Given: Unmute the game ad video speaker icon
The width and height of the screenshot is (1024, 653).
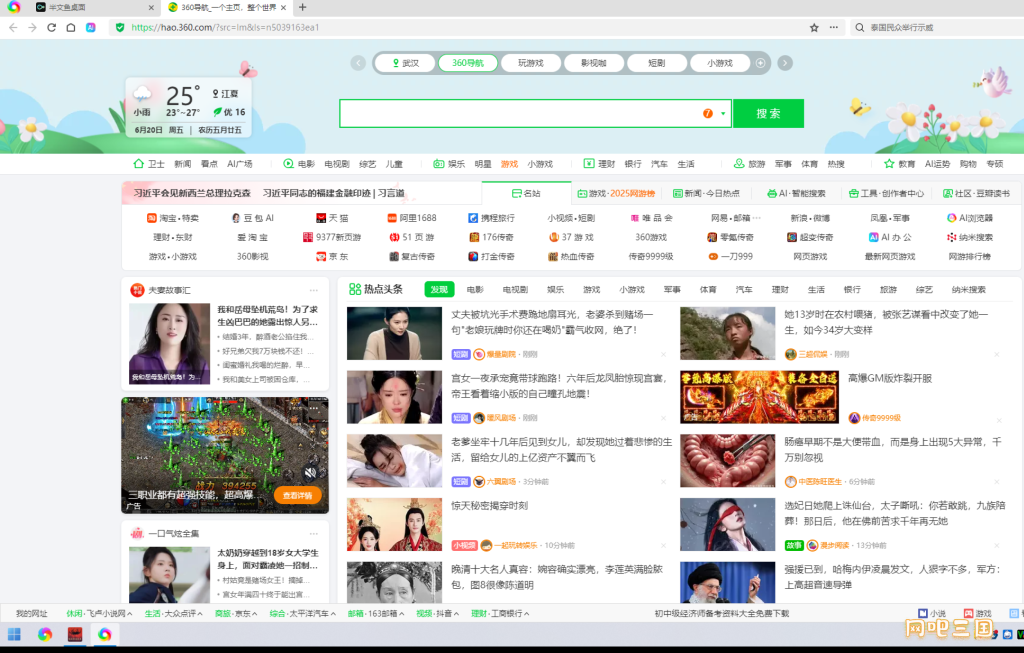Looking at the screenshot, I should tap(310, 472).
